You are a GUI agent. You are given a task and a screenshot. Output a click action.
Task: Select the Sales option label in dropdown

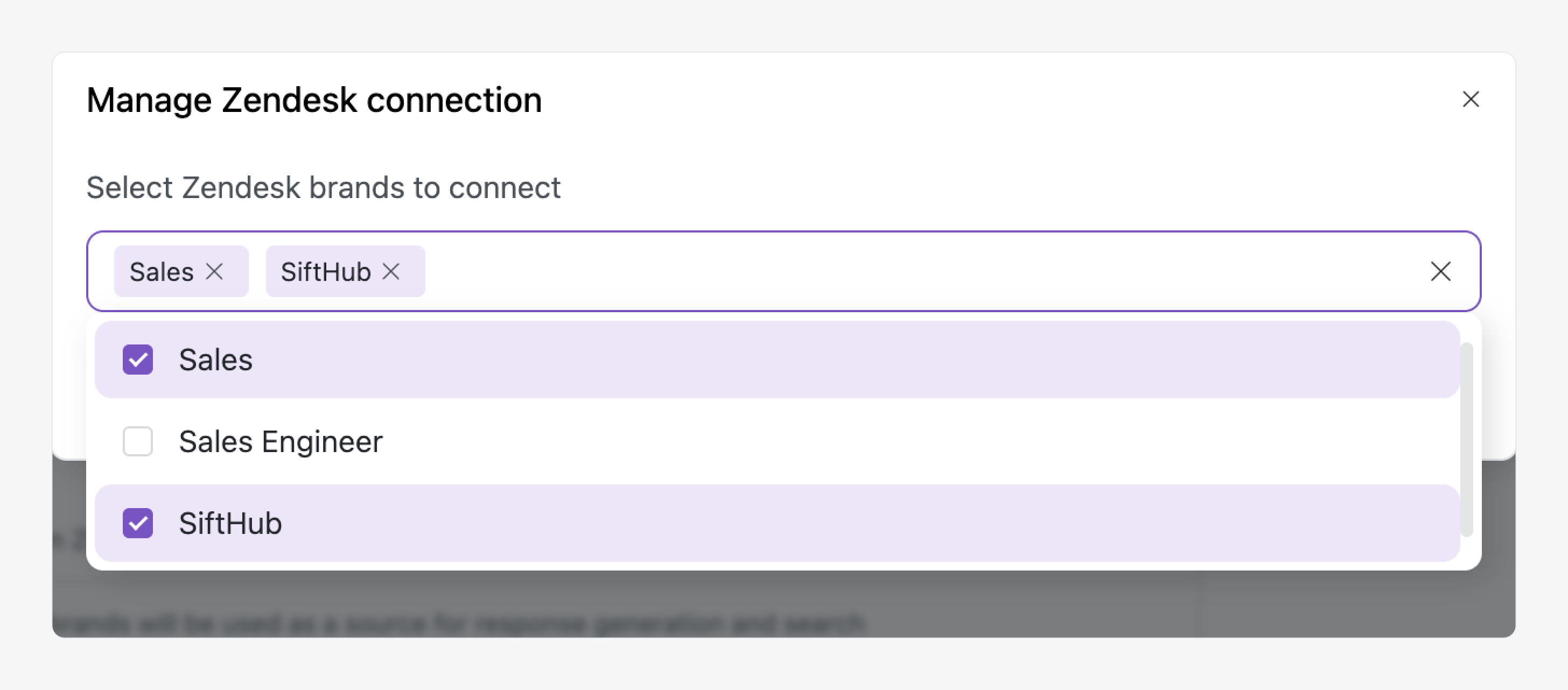coord(215,360)
